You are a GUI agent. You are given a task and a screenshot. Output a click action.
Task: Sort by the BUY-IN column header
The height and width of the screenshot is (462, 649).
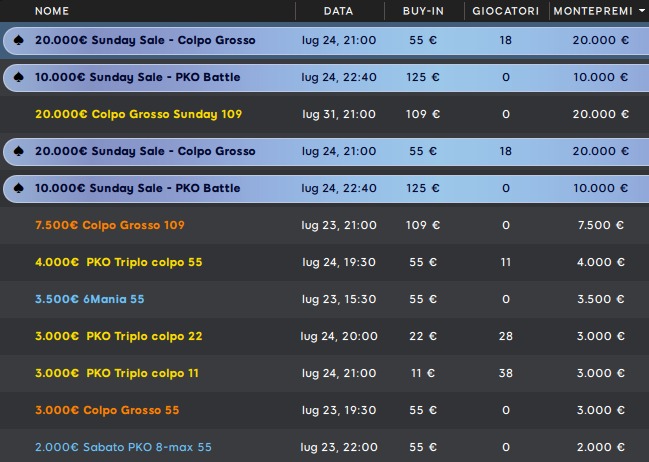[x=422, y=11]
